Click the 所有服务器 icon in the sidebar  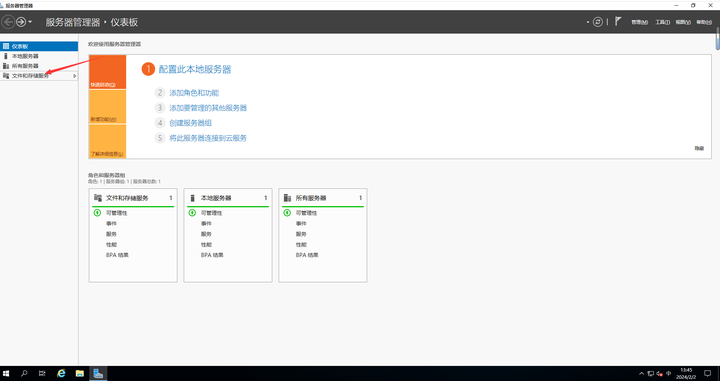point(6,66)
